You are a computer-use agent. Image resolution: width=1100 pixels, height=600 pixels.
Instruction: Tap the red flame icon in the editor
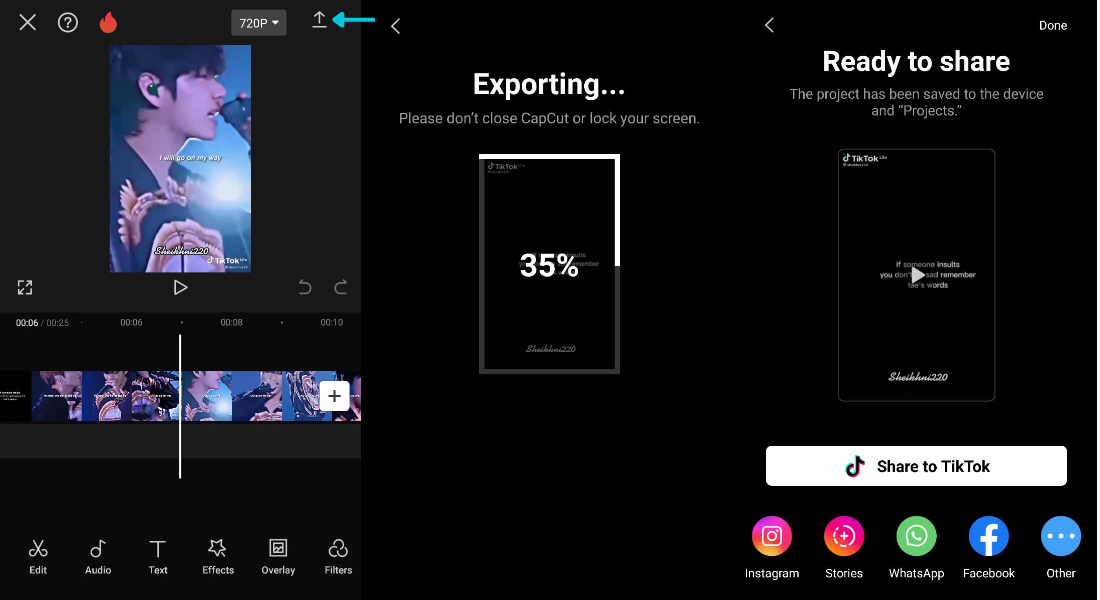point(108,22)
